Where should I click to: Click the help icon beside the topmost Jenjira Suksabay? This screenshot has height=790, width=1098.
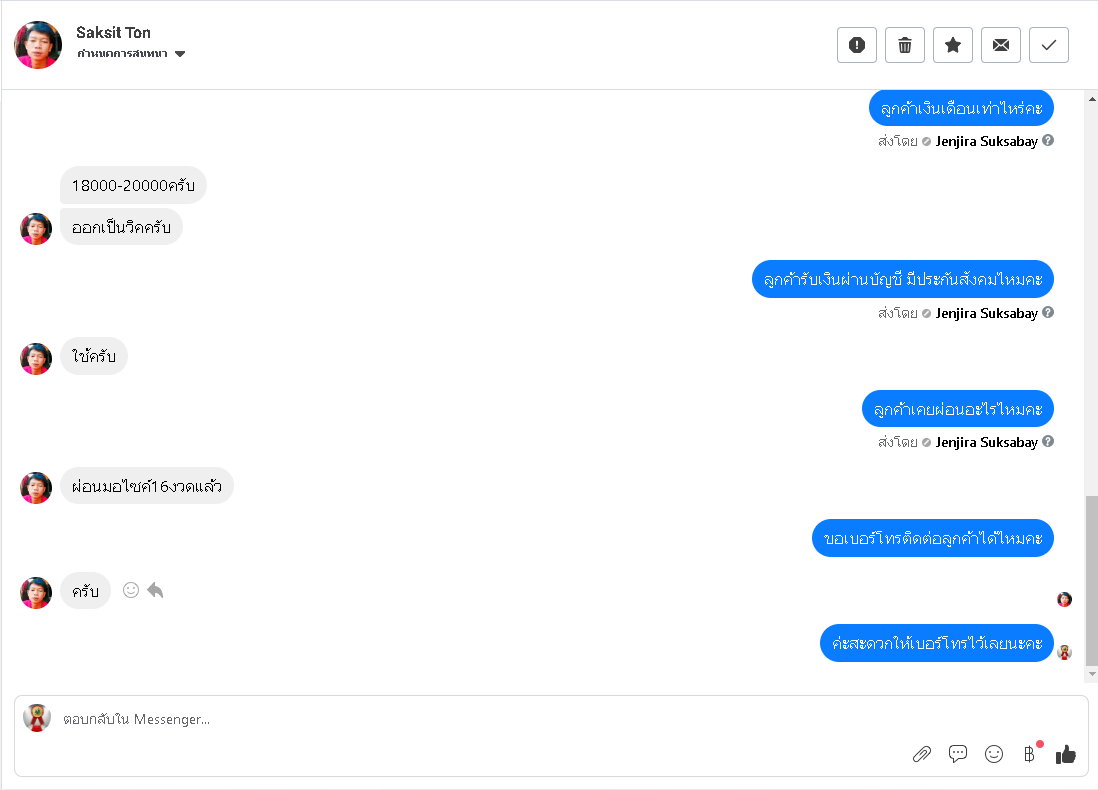pyautogui.click(x=1048, y=141)
